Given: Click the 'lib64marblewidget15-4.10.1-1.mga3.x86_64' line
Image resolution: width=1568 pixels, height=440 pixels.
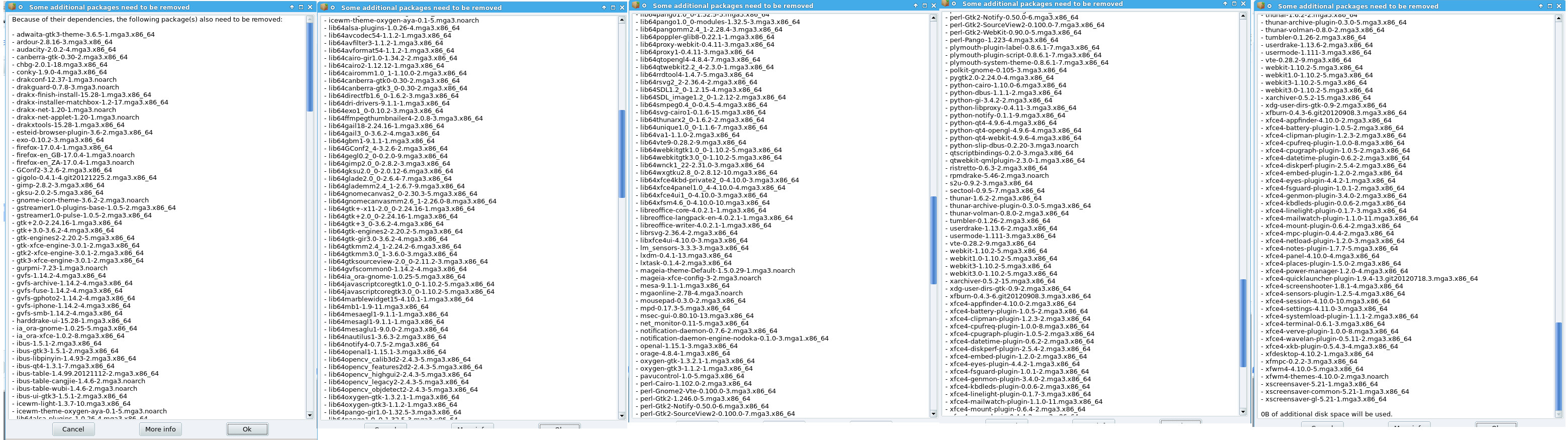Looking at the screenshot, I should tap(398, 299).
